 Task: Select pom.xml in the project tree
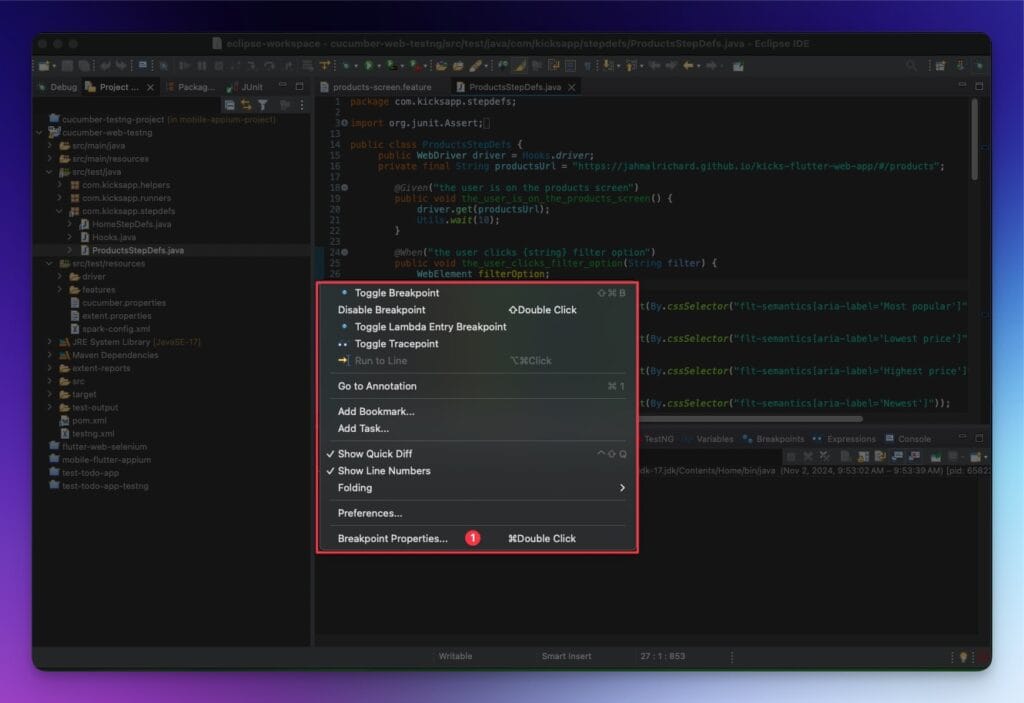pyautogui.click(x=89, y=420)
